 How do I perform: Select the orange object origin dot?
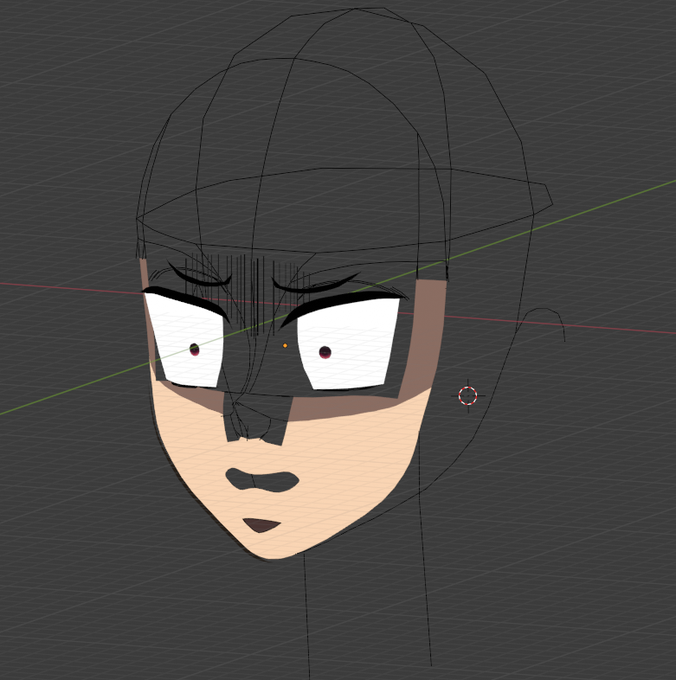point(285,346)
